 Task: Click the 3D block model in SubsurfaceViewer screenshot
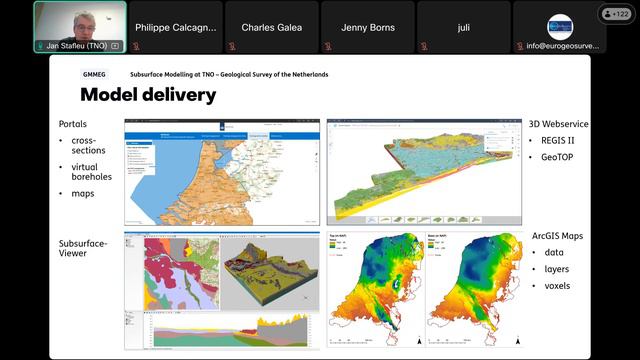(x=270, y=274)
